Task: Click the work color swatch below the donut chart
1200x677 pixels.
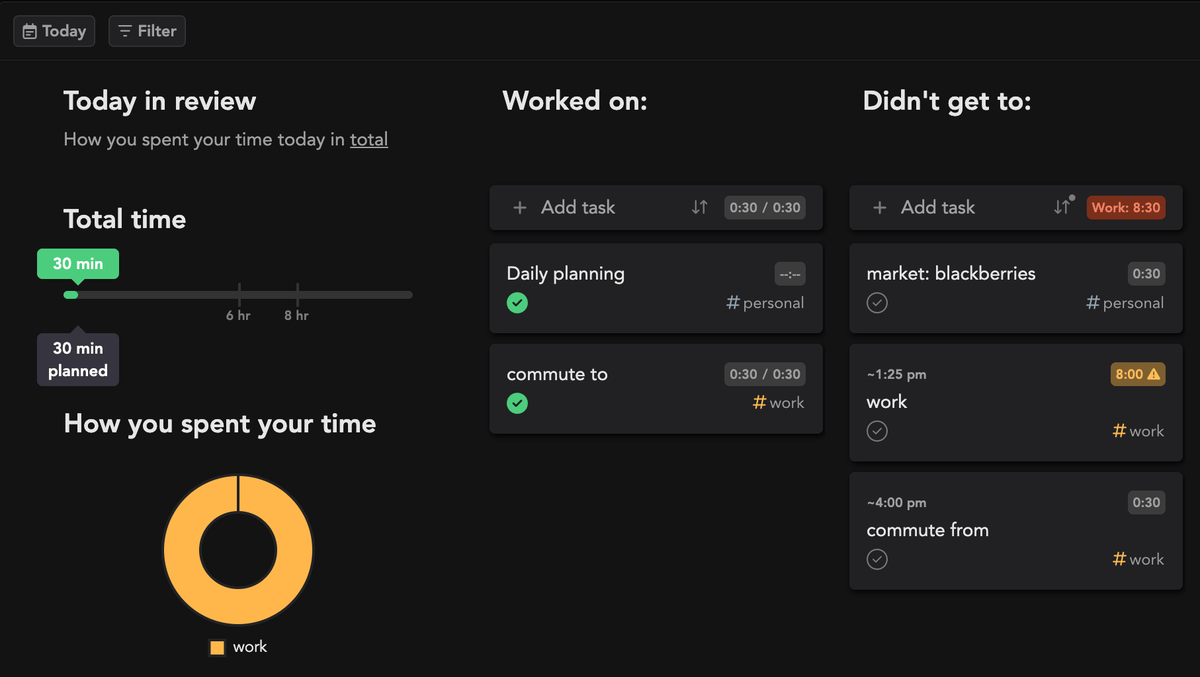Action: pyautogui.click(x=216, y=647)
